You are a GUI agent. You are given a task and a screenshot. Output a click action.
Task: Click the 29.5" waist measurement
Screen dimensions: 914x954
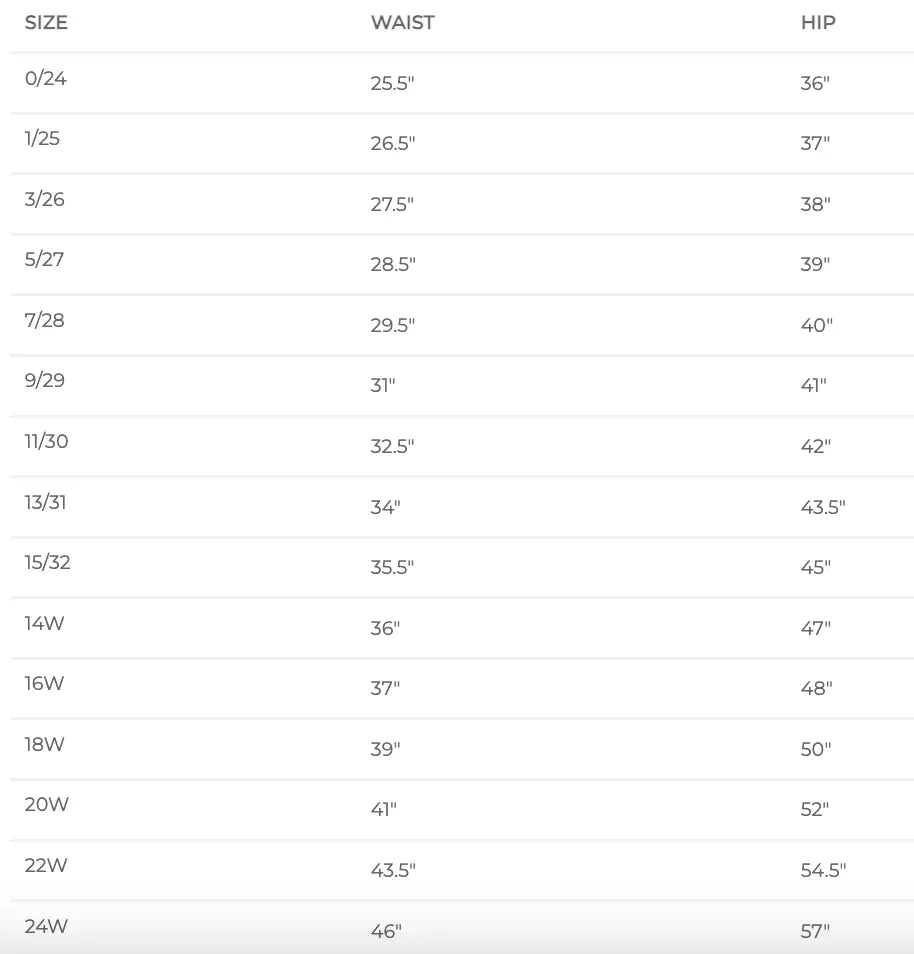392,325
